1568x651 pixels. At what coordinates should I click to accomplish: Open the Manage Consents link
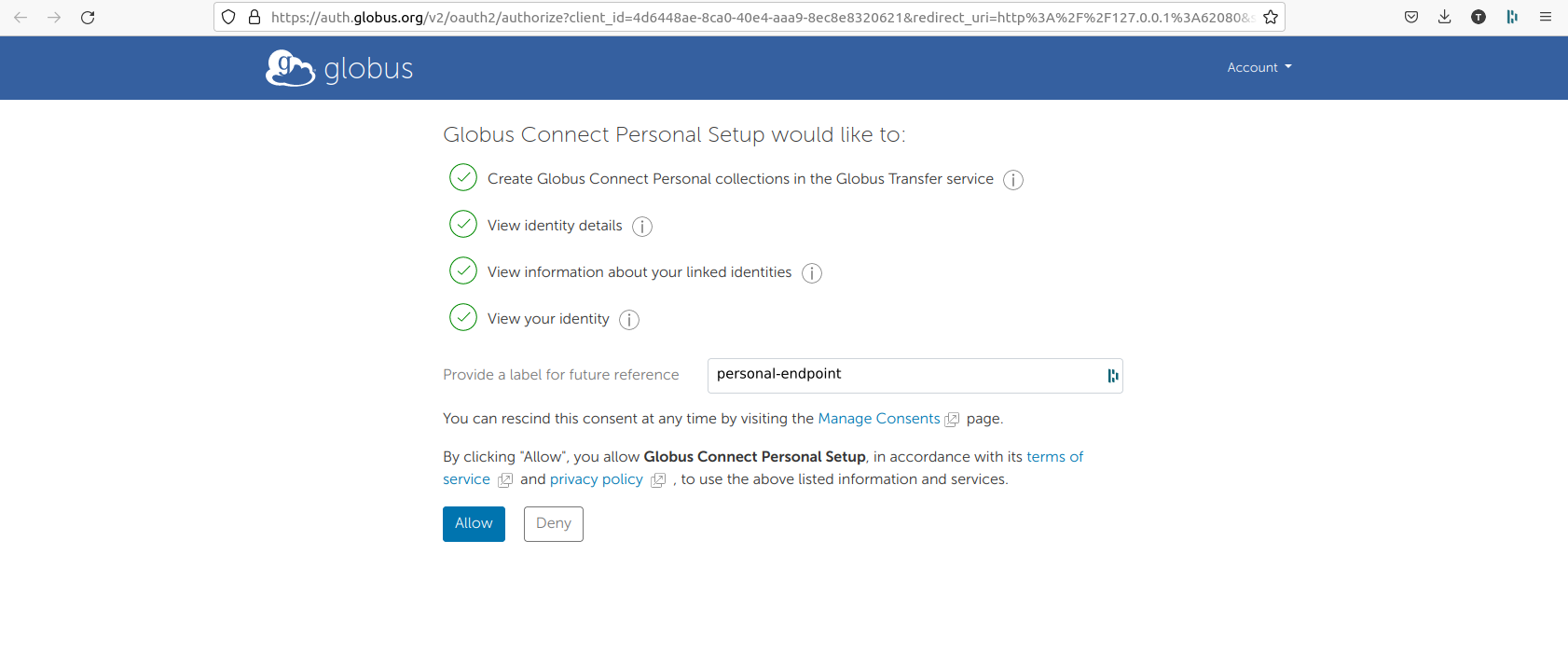[x=879, y=419]
